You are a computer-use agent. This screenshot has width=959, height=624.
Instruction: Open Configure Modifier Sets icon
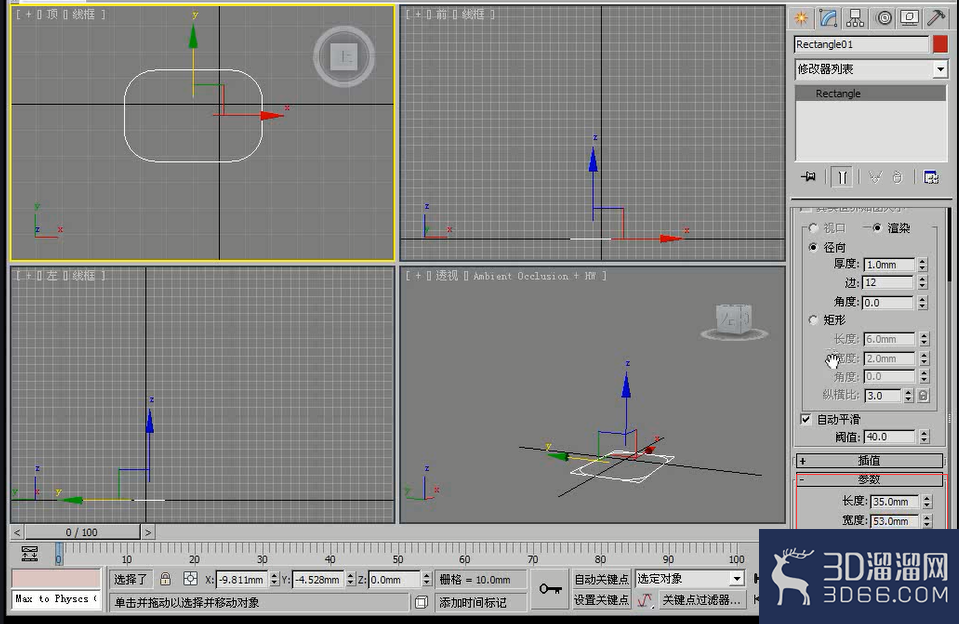(x=931, y=177)
